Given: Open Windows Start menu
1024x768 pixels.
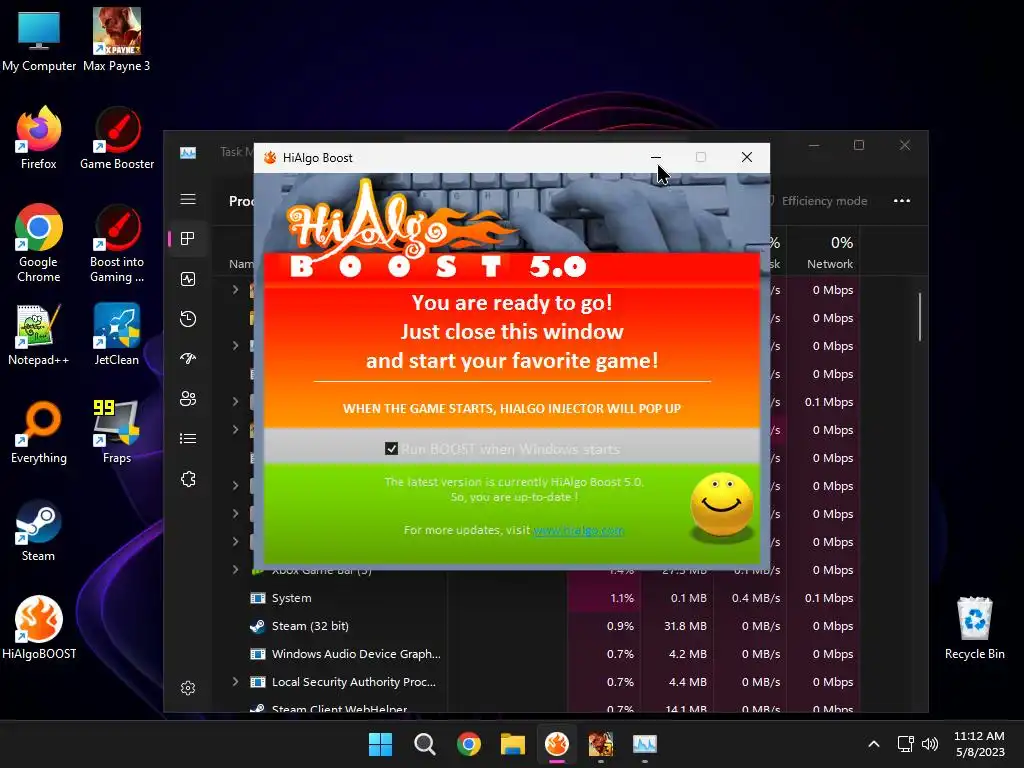Looking at the screenshot, I should point(381,744).
